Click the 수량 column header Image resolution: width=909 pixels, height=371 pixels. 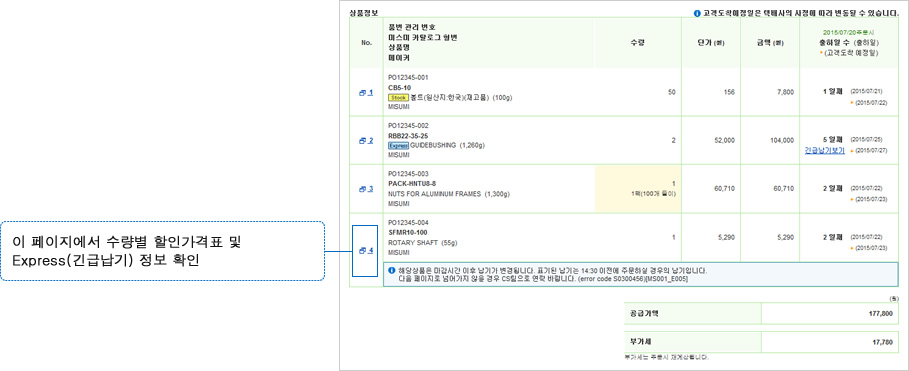[638, 42]
